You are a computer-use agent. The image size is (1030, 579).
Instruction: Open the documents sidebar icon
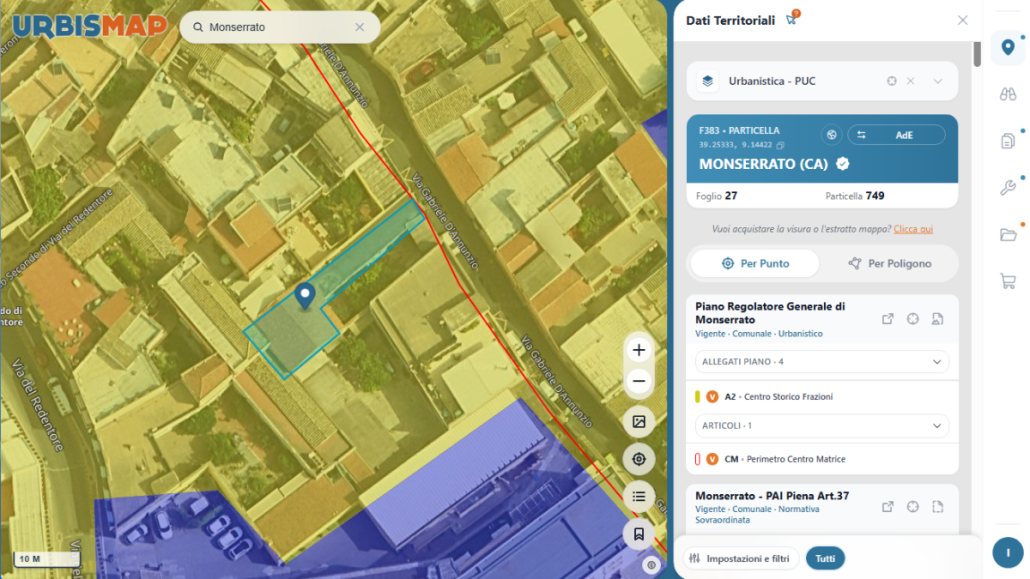click(1008, 141)
